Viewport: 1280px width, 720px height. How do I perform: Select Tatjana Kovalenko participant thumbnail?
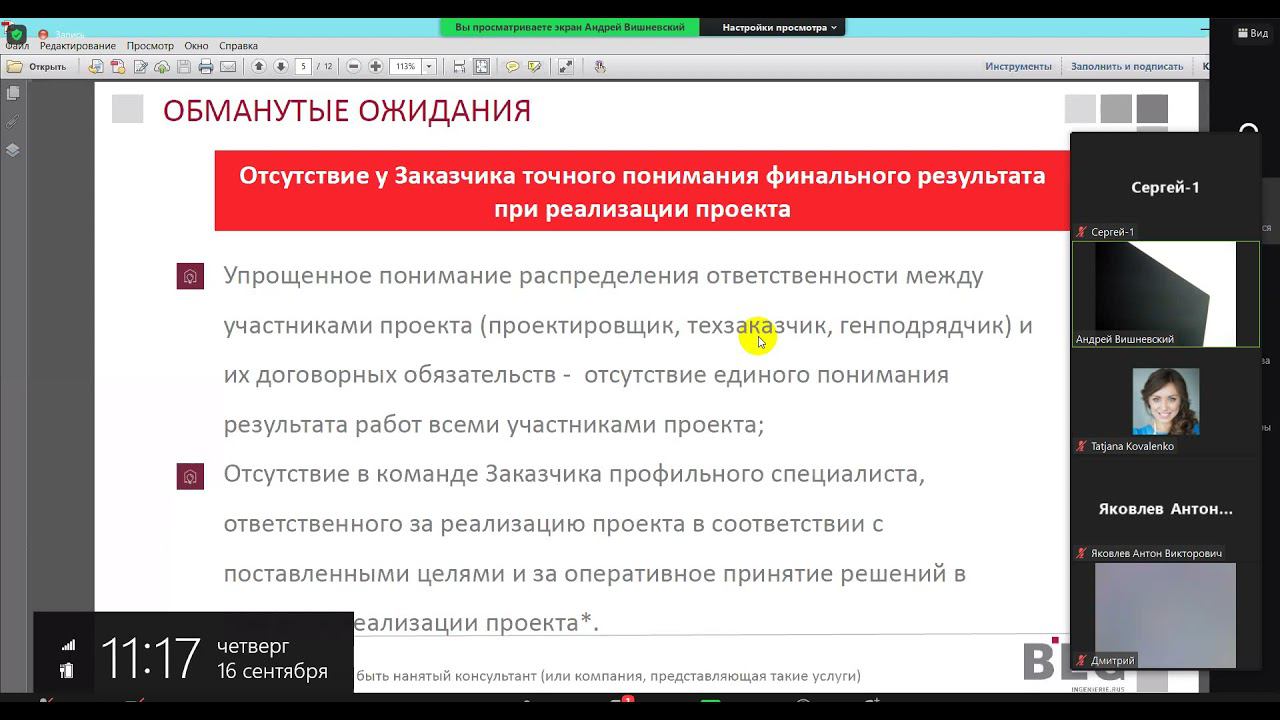(x=1165, y=401)
